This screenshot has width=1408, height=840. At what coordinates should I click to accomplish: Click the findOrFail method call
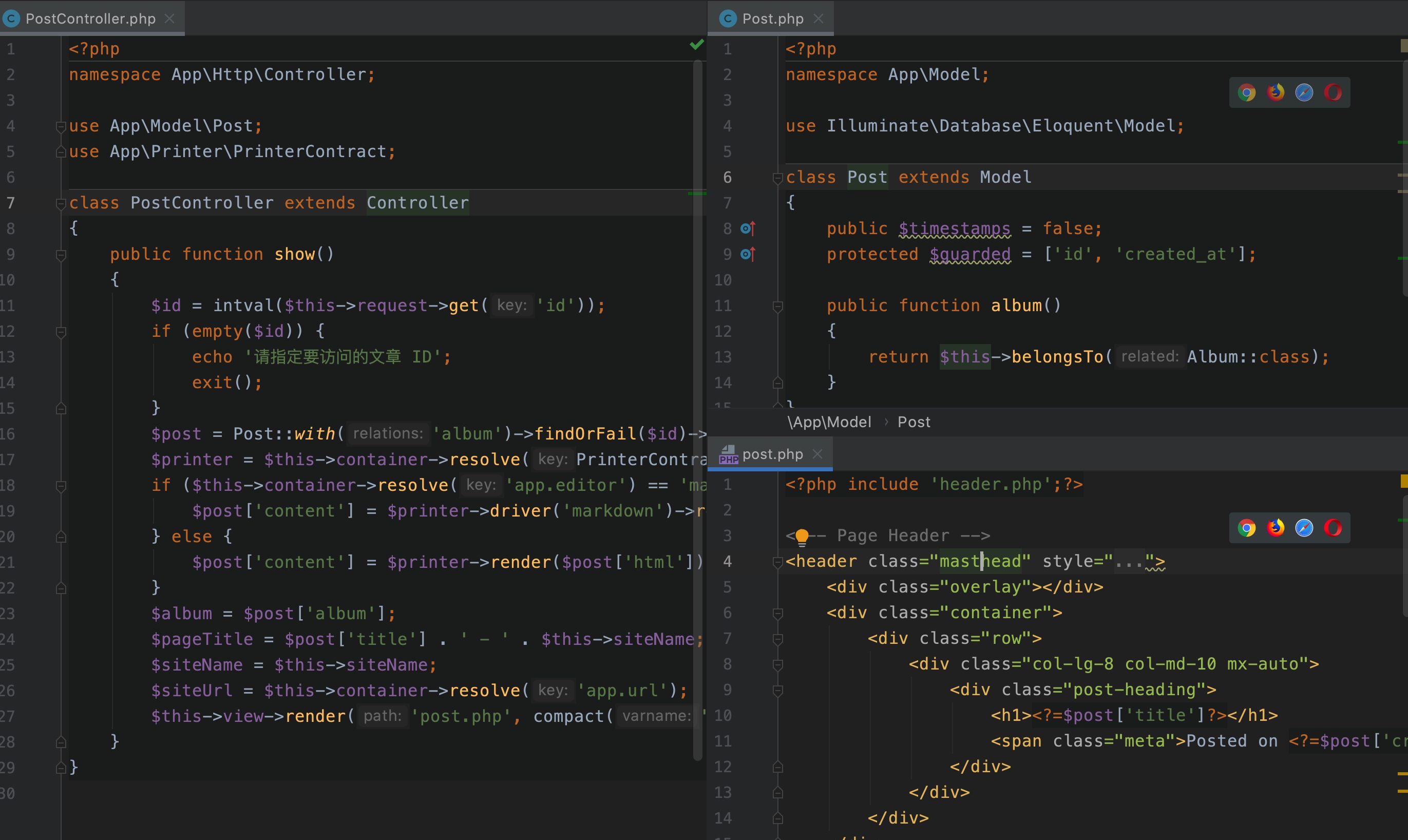[586, 434]
